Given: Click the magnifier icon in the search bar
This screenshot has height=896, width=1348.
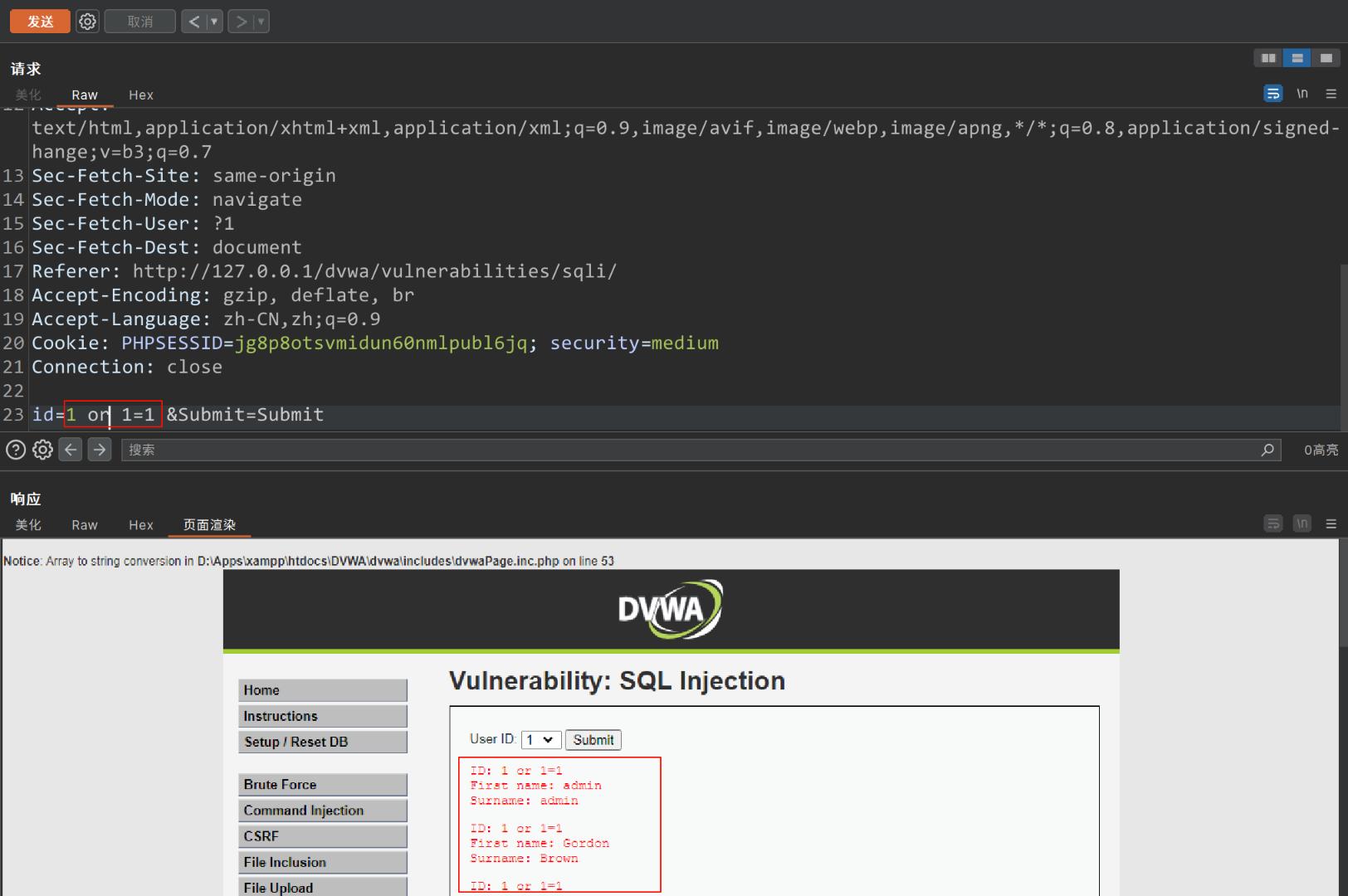Looking at the screenshot, I should [1267, 450].
